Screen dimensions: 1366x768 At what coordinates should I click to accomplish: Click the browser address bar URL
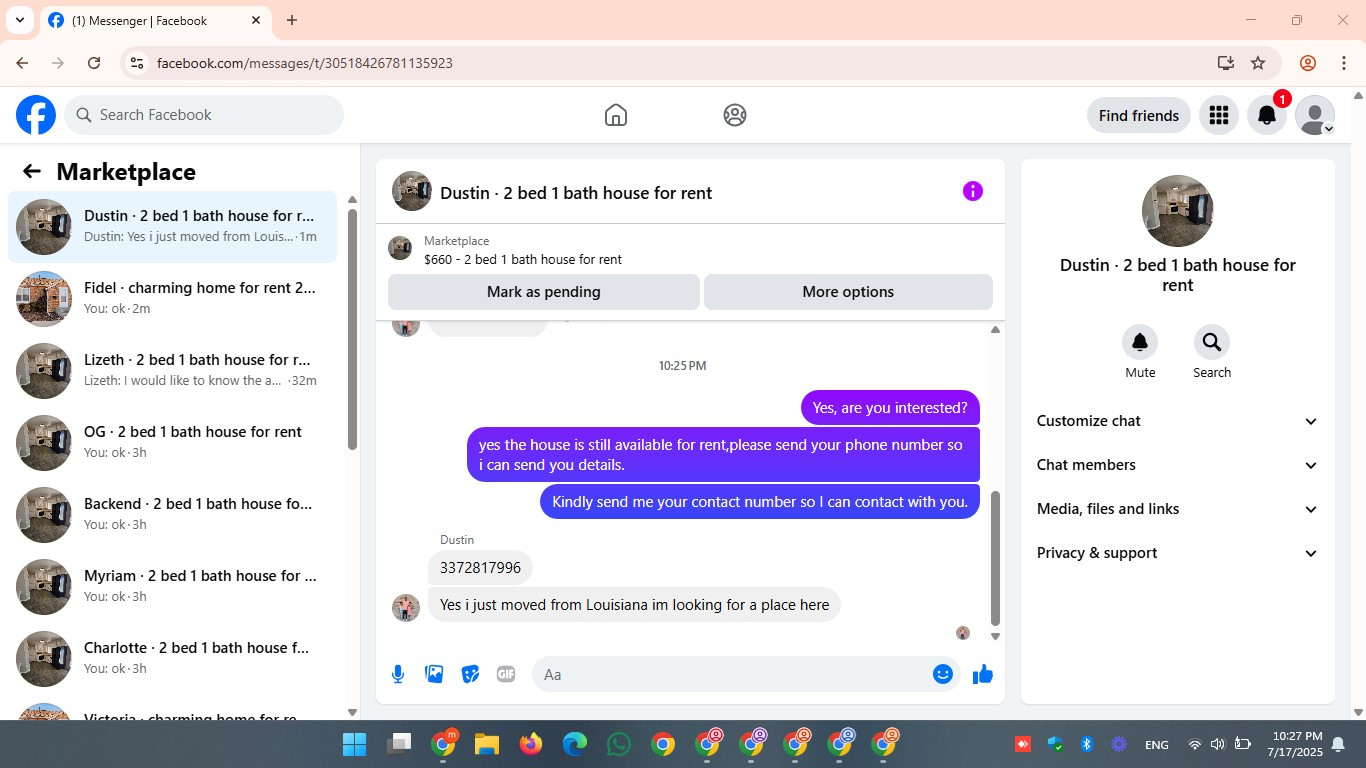(305, 63)
